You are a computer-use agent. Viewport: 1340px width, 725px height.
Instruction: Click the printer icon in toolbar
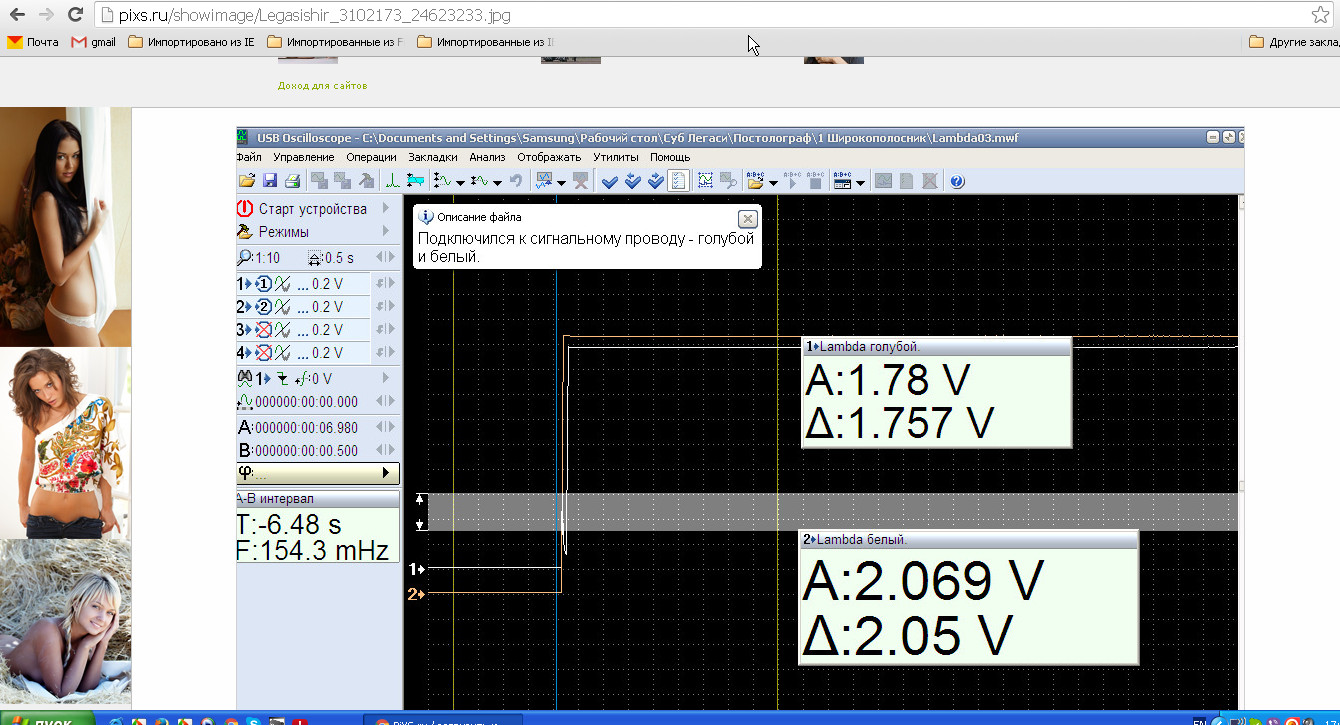coord(292,181)
